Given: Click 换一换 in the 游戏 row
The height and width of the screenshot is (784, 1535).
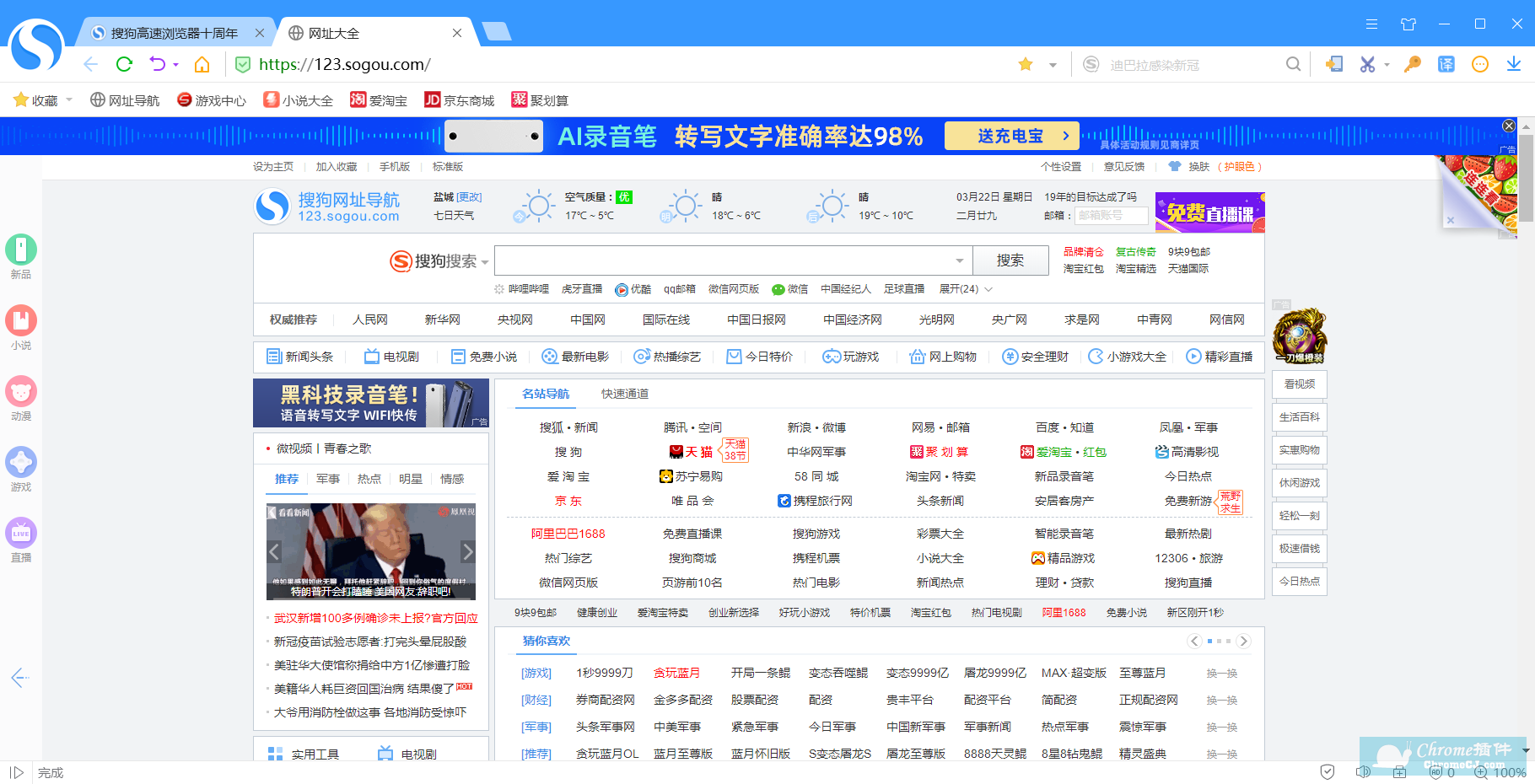Looking at the screenshot, I should tap(1222, 674).
